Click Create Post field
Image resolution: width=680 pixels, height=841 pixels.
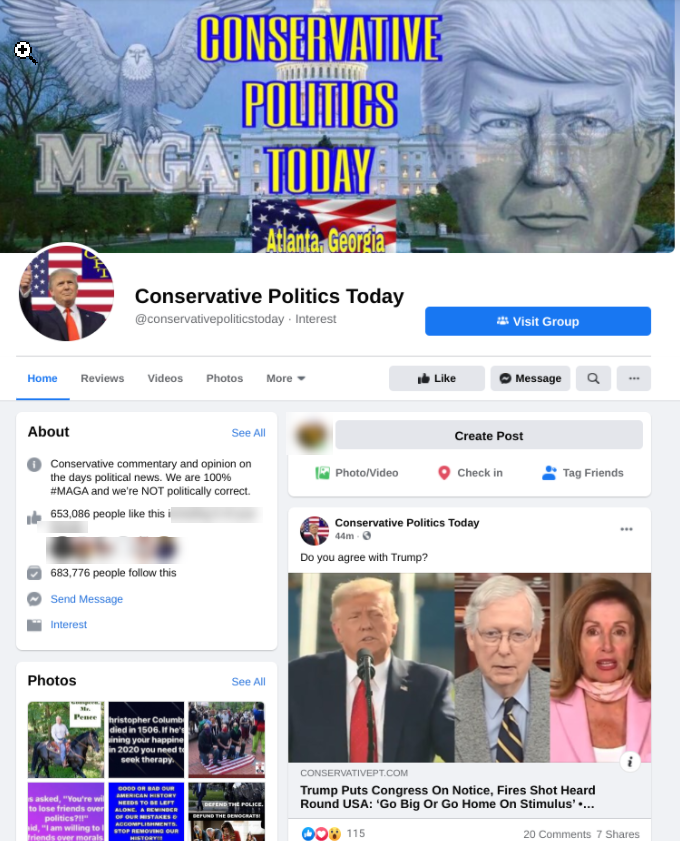pyautogui.click(x=489, y=435)
